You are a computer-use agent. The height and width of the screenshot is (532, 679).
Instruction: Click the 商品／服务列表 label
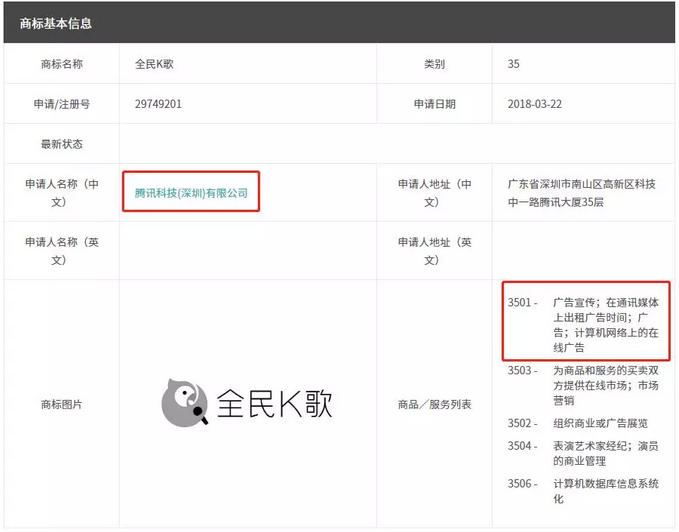click(434, 404)
